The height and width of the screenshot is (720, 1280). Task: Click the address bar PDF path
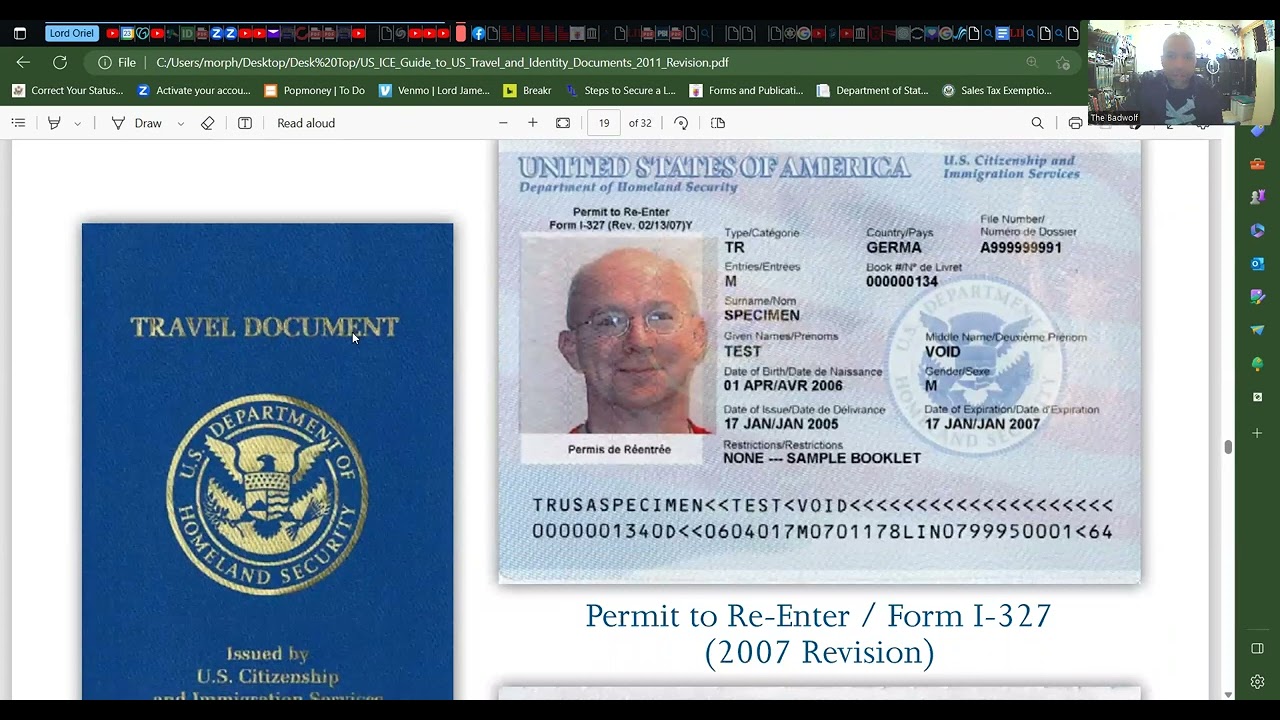[x=442, y=62]
